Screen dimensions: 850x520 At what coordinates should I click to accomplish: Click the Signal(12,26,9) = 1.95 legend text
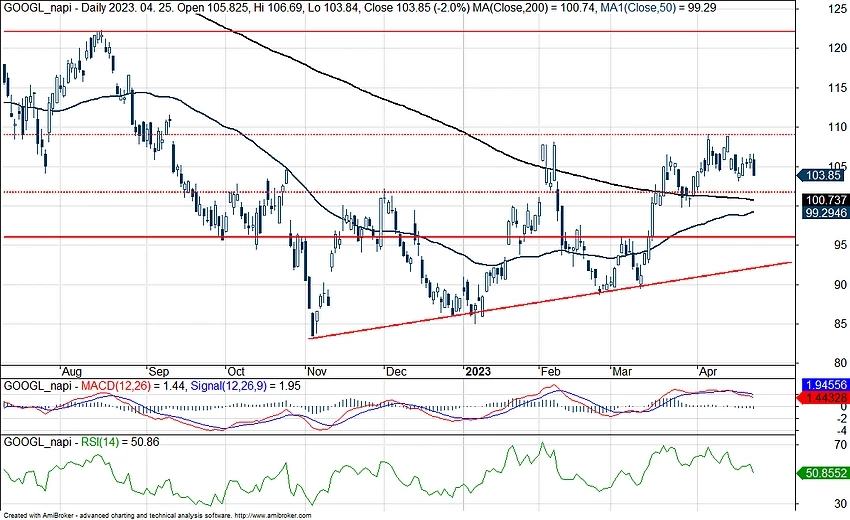248,386
